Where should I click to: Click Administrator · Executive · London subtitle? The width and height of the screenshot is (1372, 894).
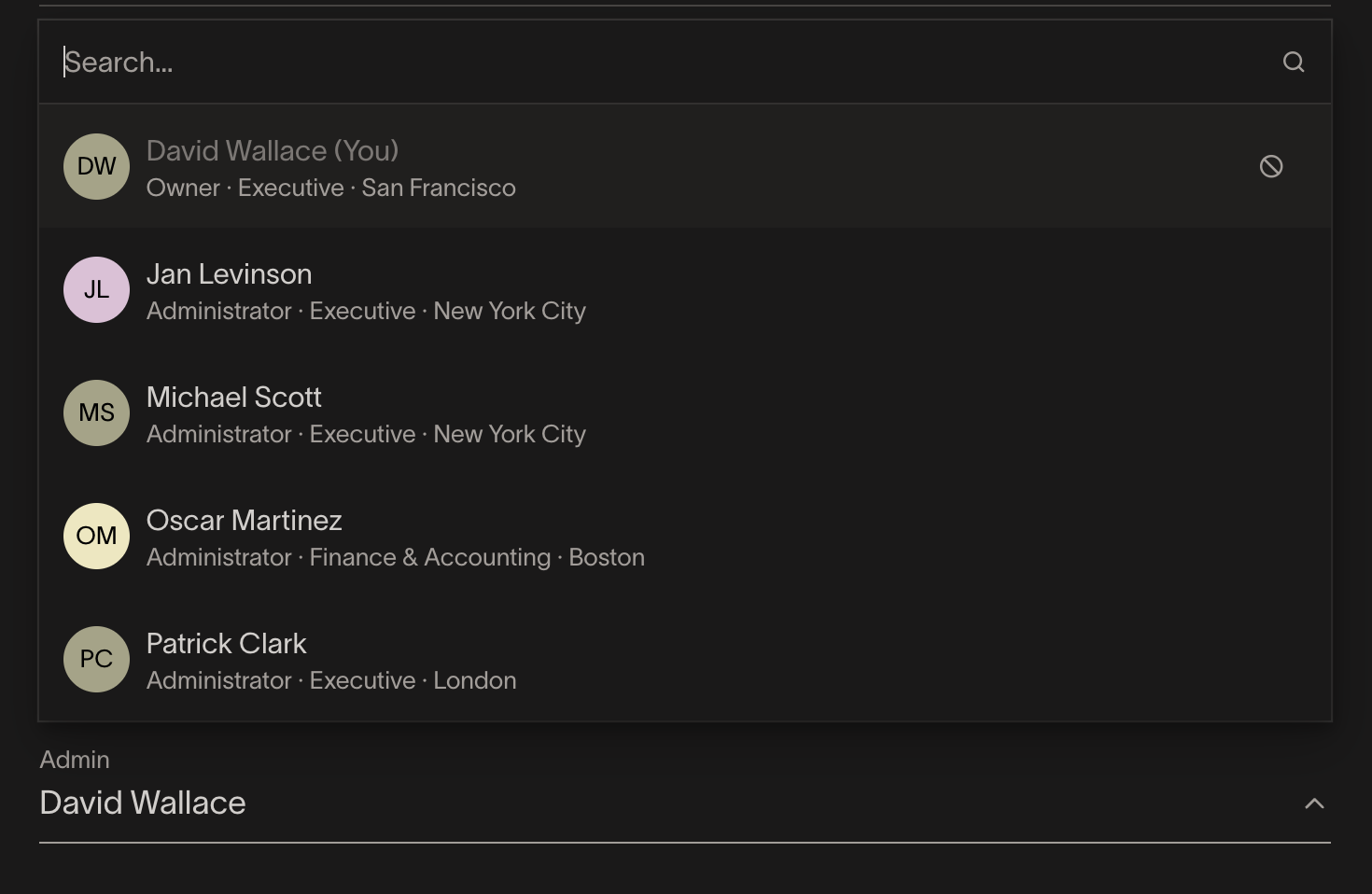(331, 680)
